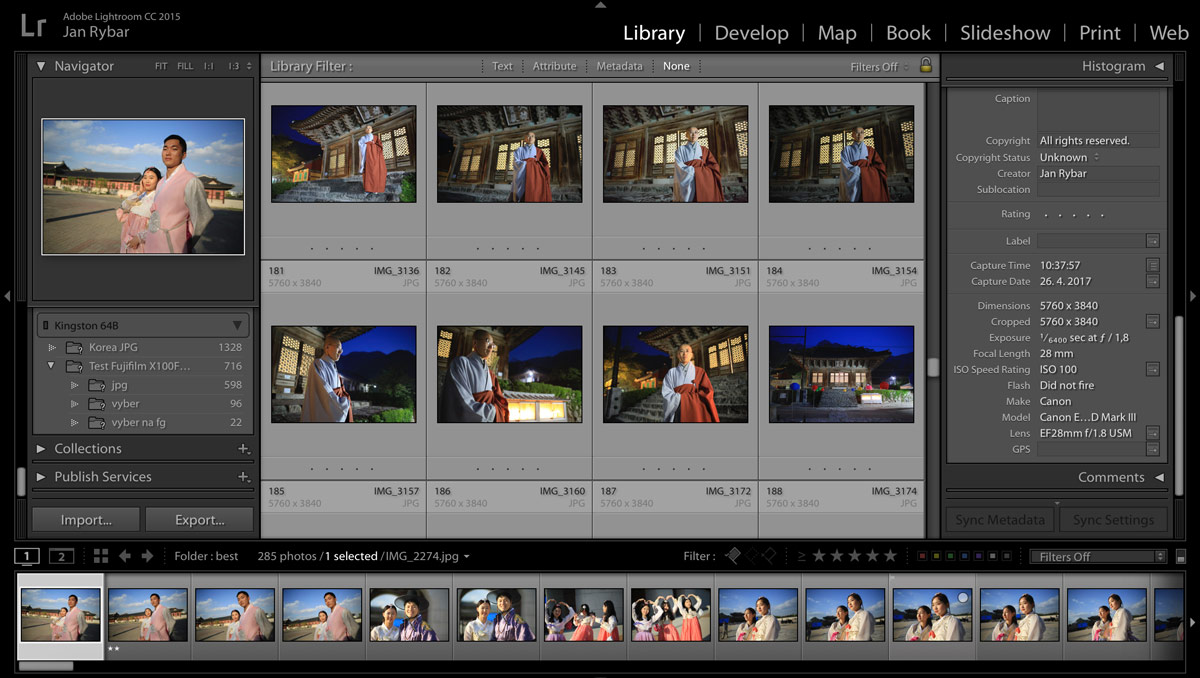1200x678 pixels.
Task: Click the arrow button next to Lens field
Action: pos(1152,434)
